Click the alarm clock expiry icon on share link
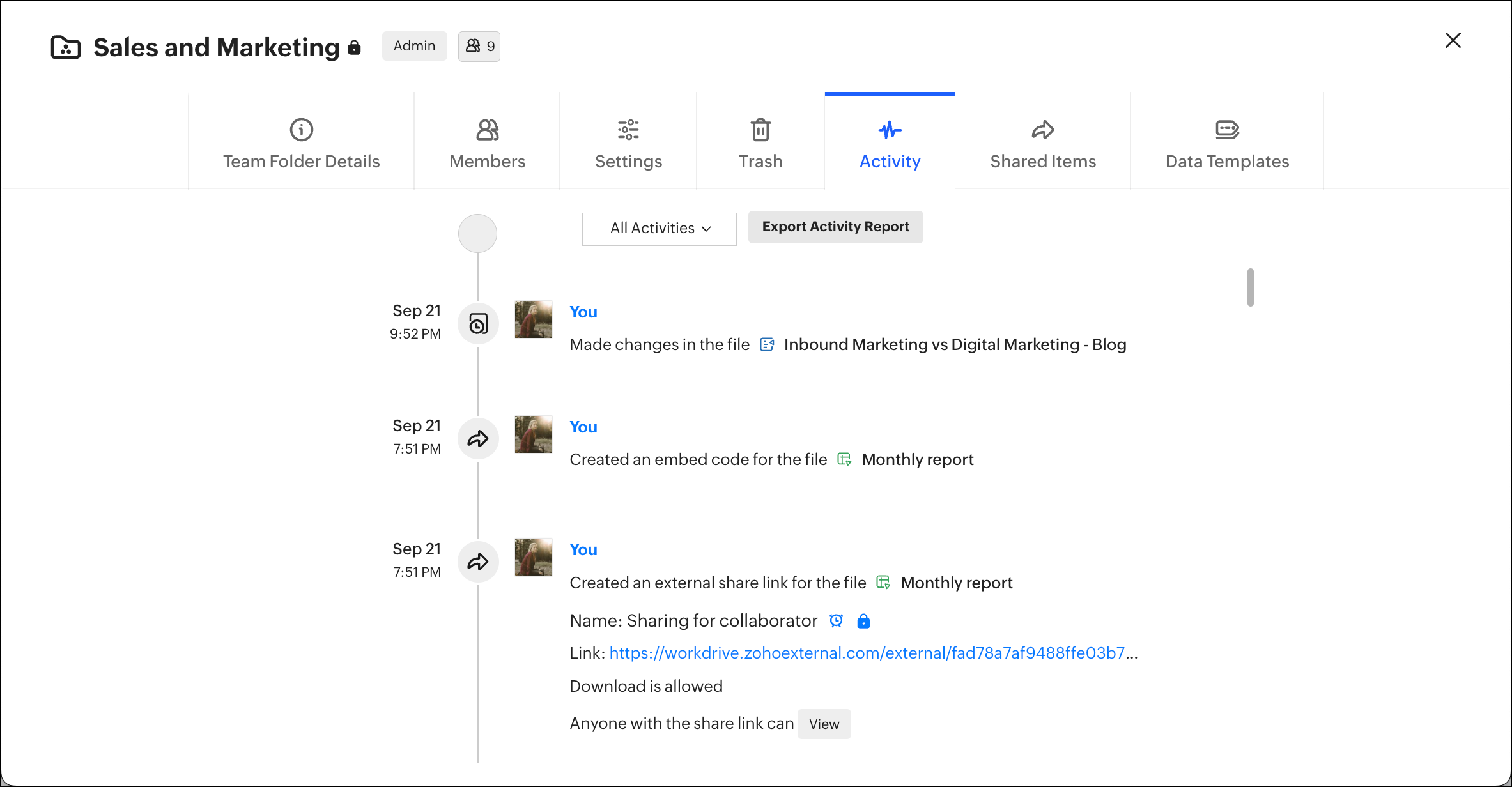 click(836, 620)
